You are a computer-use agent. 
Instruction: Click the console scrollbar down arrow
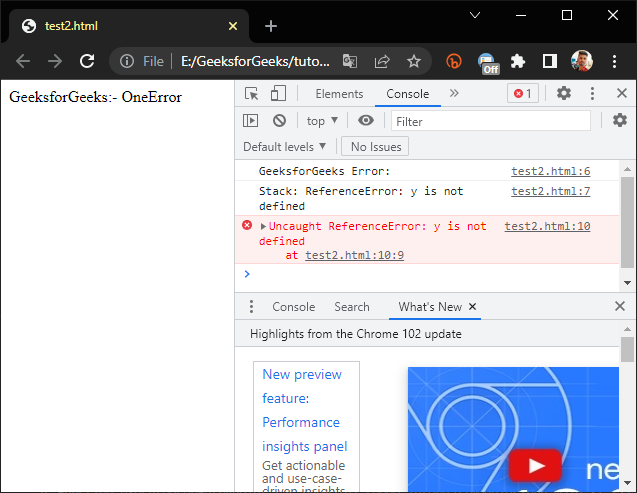pos(627,283)
